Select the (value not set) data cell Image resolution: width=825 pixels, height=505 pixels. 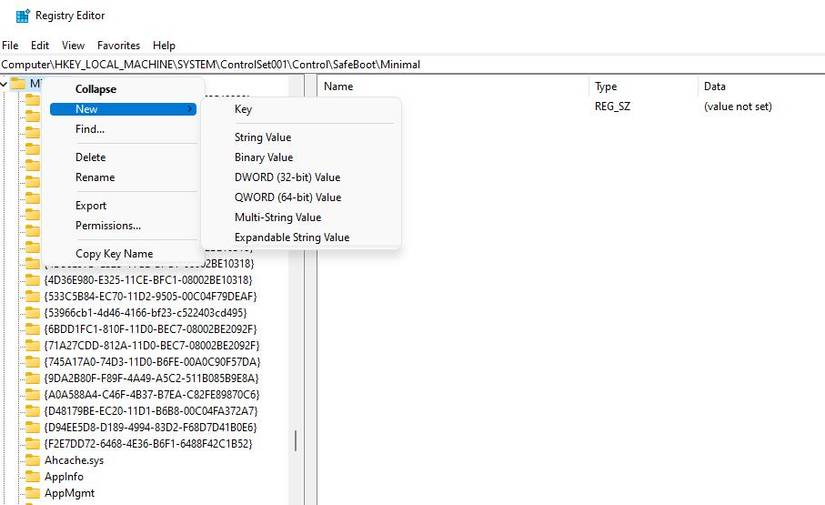coord(738,106)
